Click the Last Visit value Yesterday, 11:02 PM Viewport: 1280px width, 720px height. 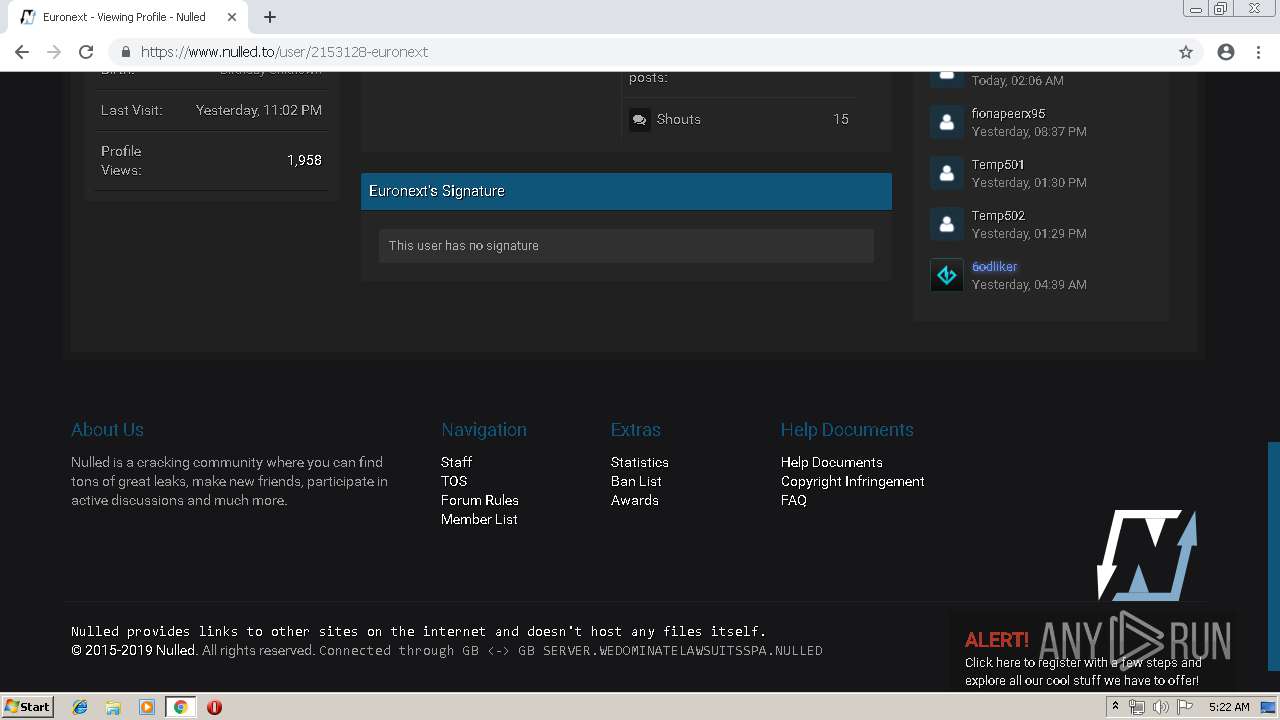tap(259, 110)
